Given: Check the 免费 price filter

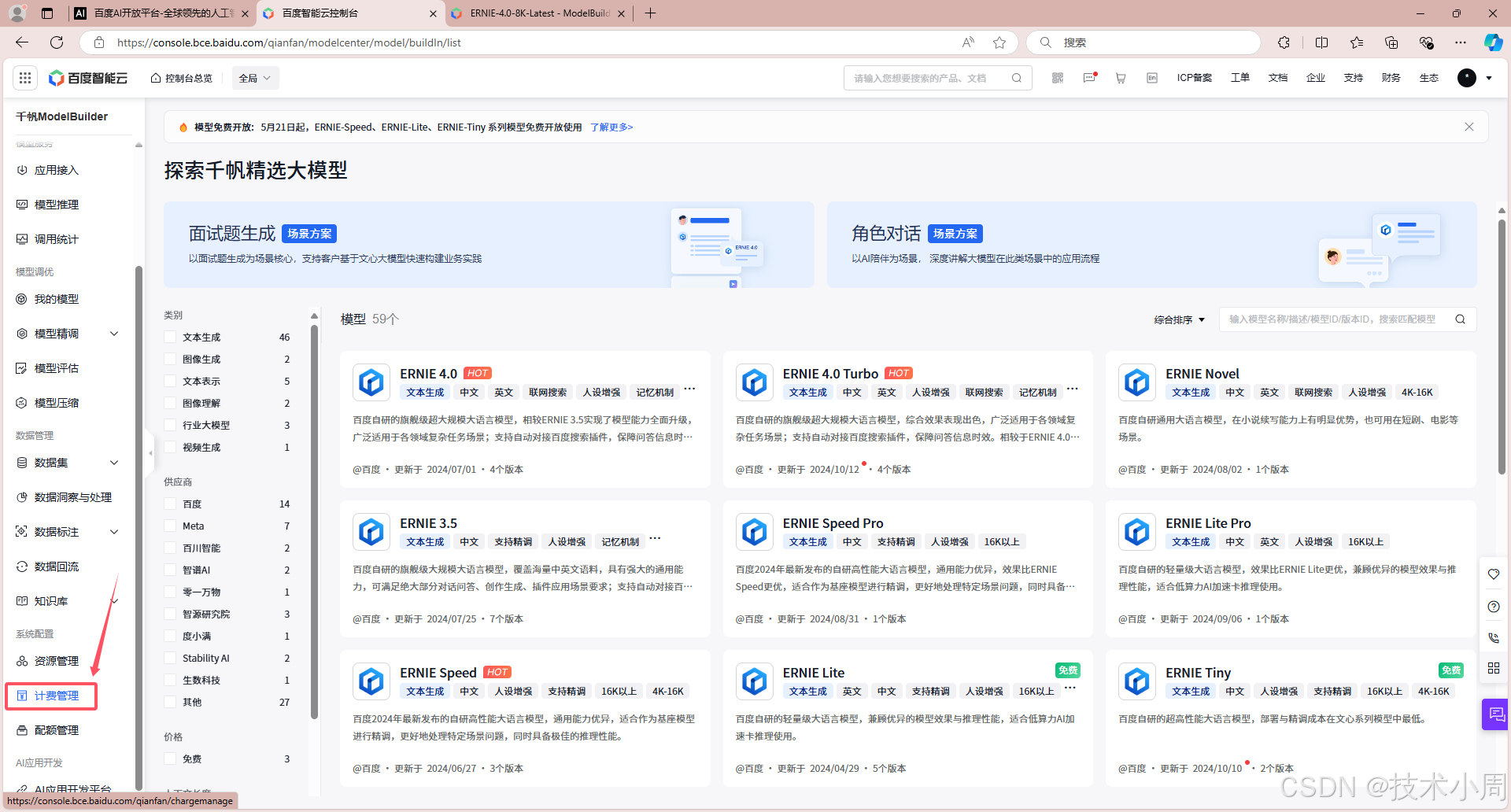Looking at the screenshot, I should [170, 758].
